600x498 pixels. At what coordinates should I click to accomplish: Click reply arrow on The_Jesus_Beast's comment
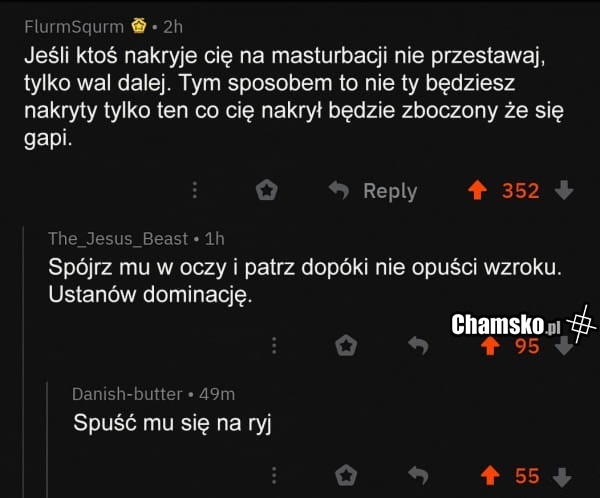[419, 346]
